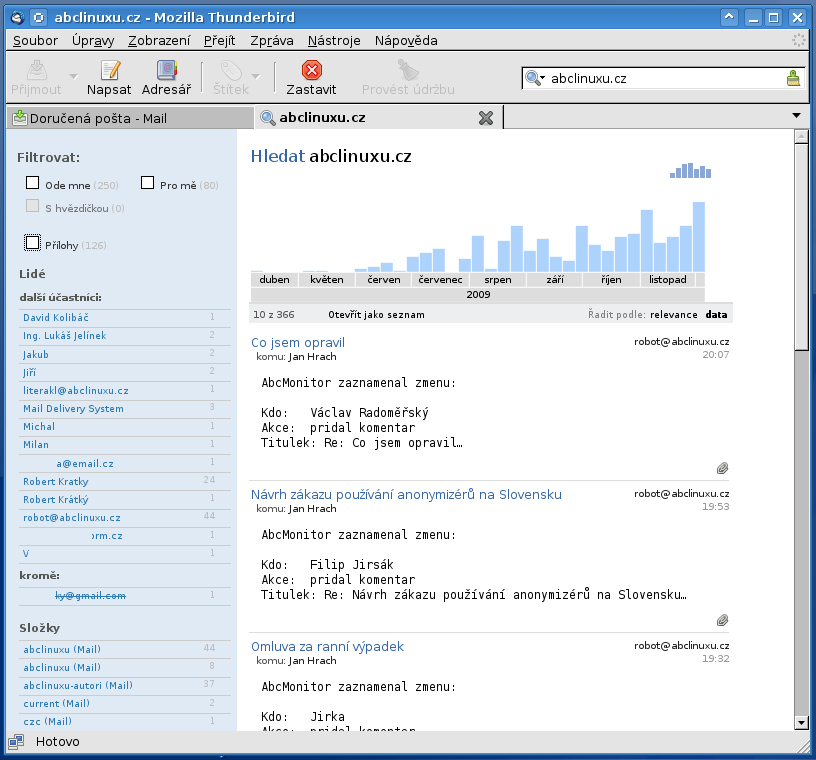Click the online status icon in status bar

(16, 741)
